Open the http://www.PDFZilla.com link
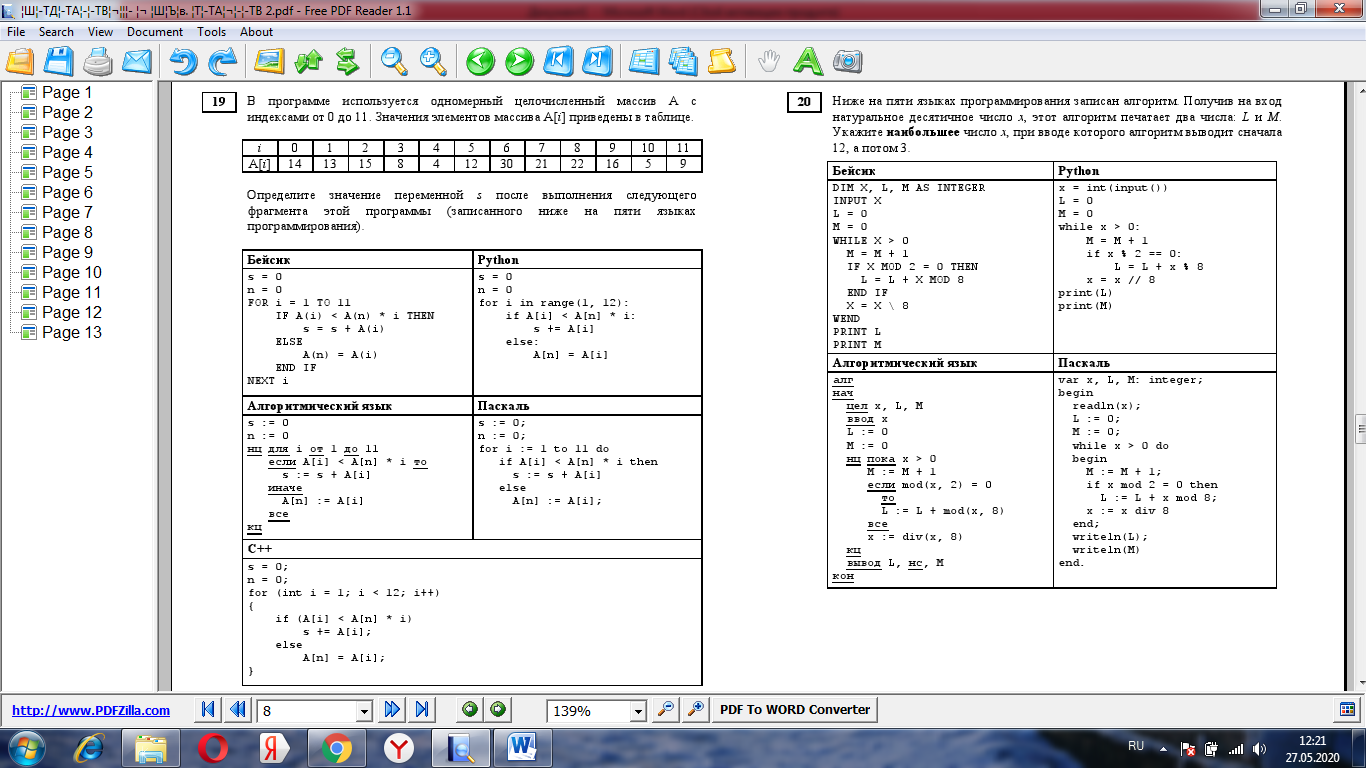This screenshot has width=1366, height=768. (91, 711)
